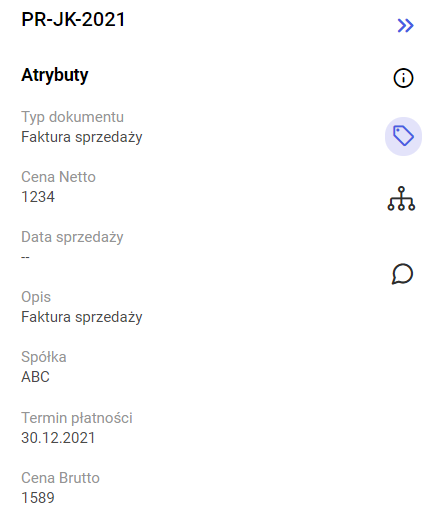Click the empty Data sprzedaży value dashes

26,257
